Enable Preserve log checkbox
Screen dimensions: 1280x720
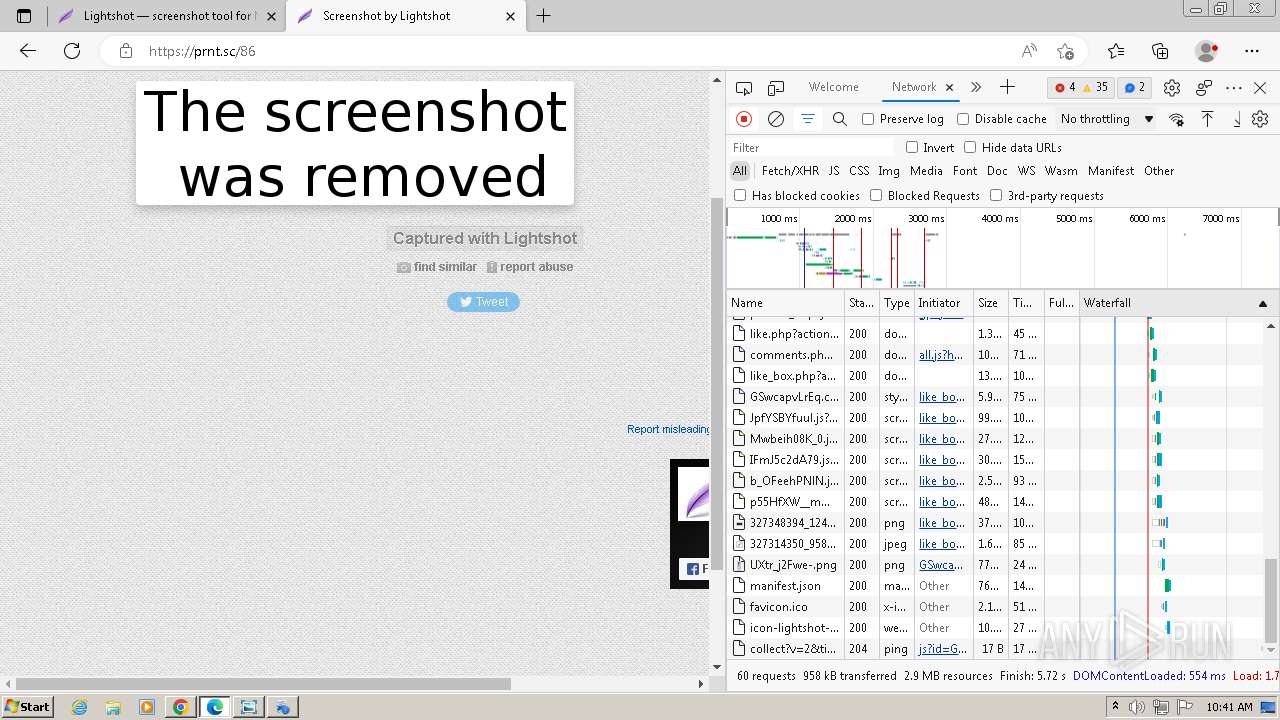point(868,119)
